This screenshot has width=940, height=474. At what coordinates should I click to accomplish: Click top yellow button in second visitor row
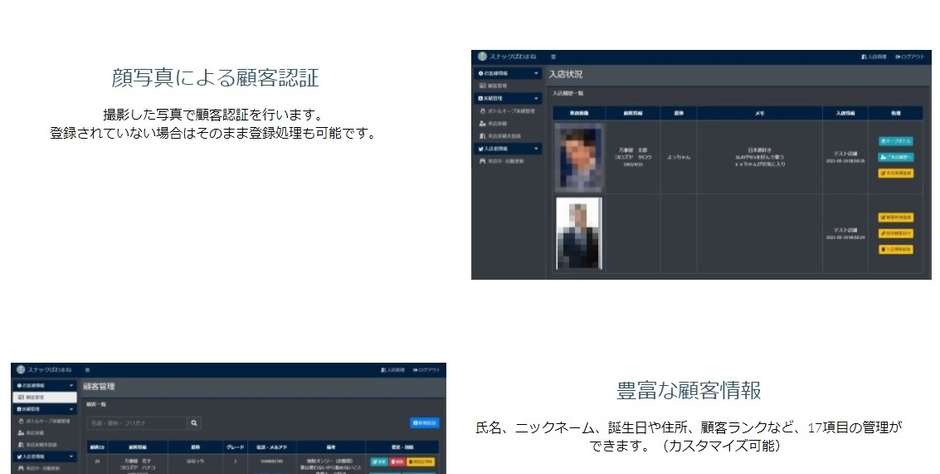(895, 217)
